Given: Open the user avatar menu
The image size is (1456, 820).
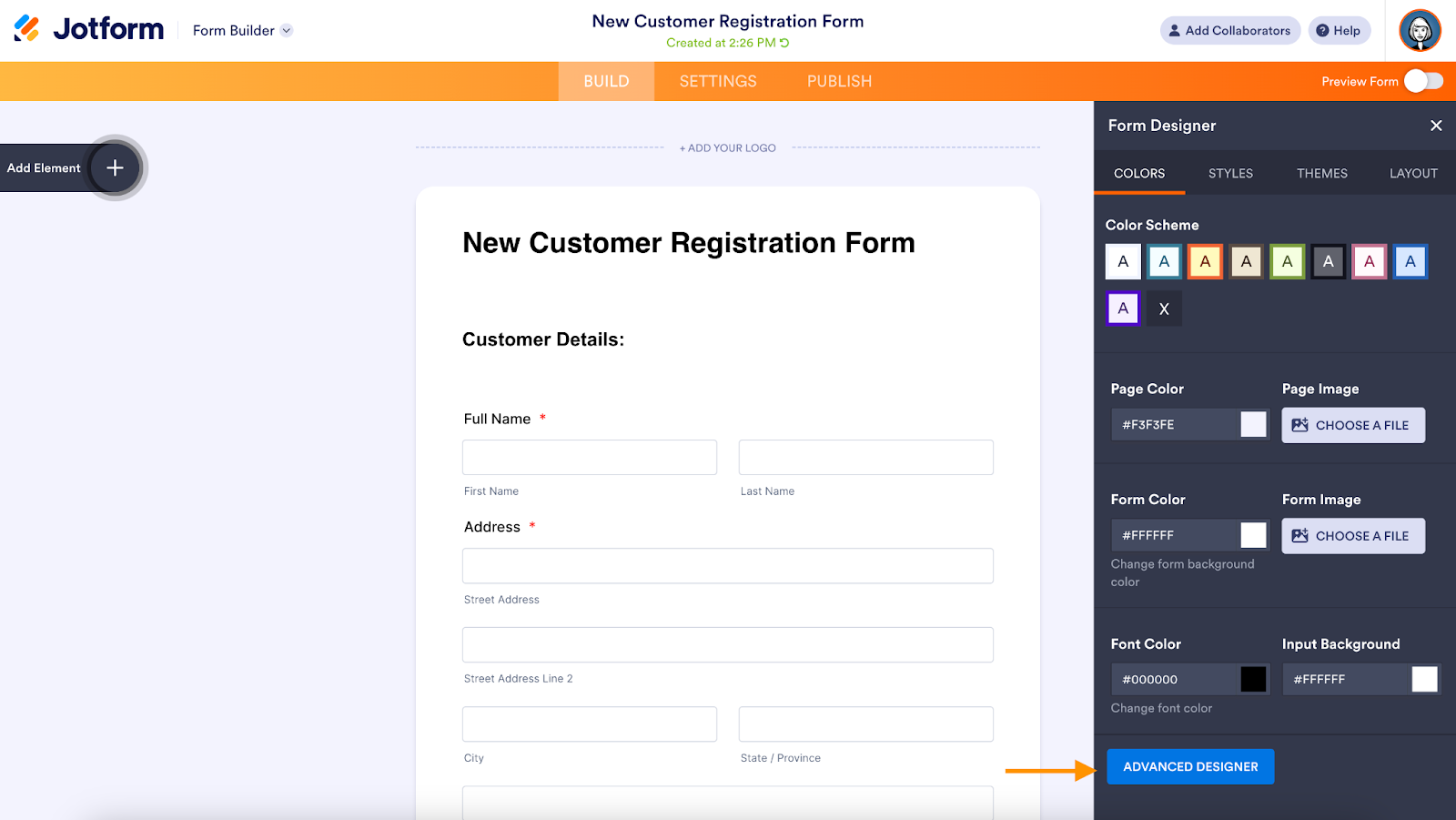Looking at the screenshot, I should click(1420, 31).
